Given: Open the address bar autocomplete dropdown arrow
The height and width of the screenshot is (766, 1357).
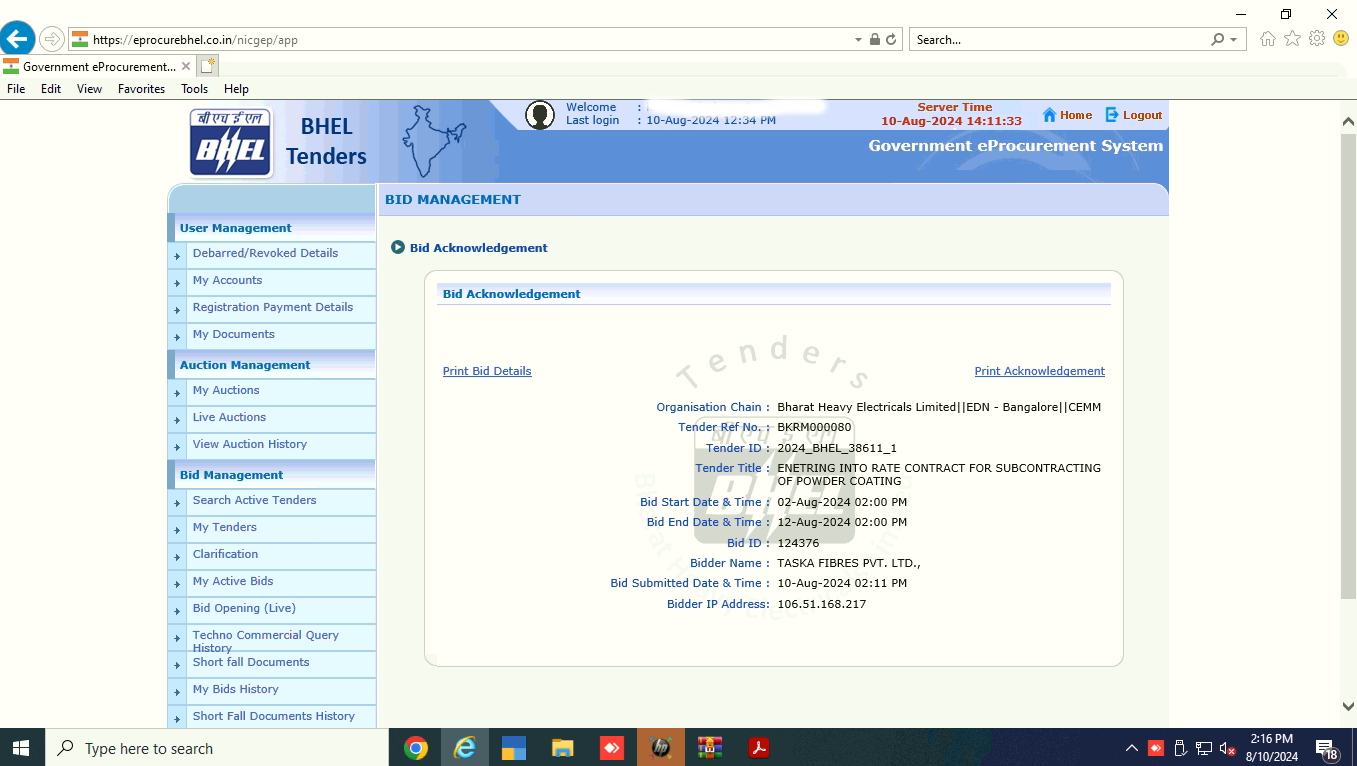Looking at the screenshot, I should coord(858,40).
